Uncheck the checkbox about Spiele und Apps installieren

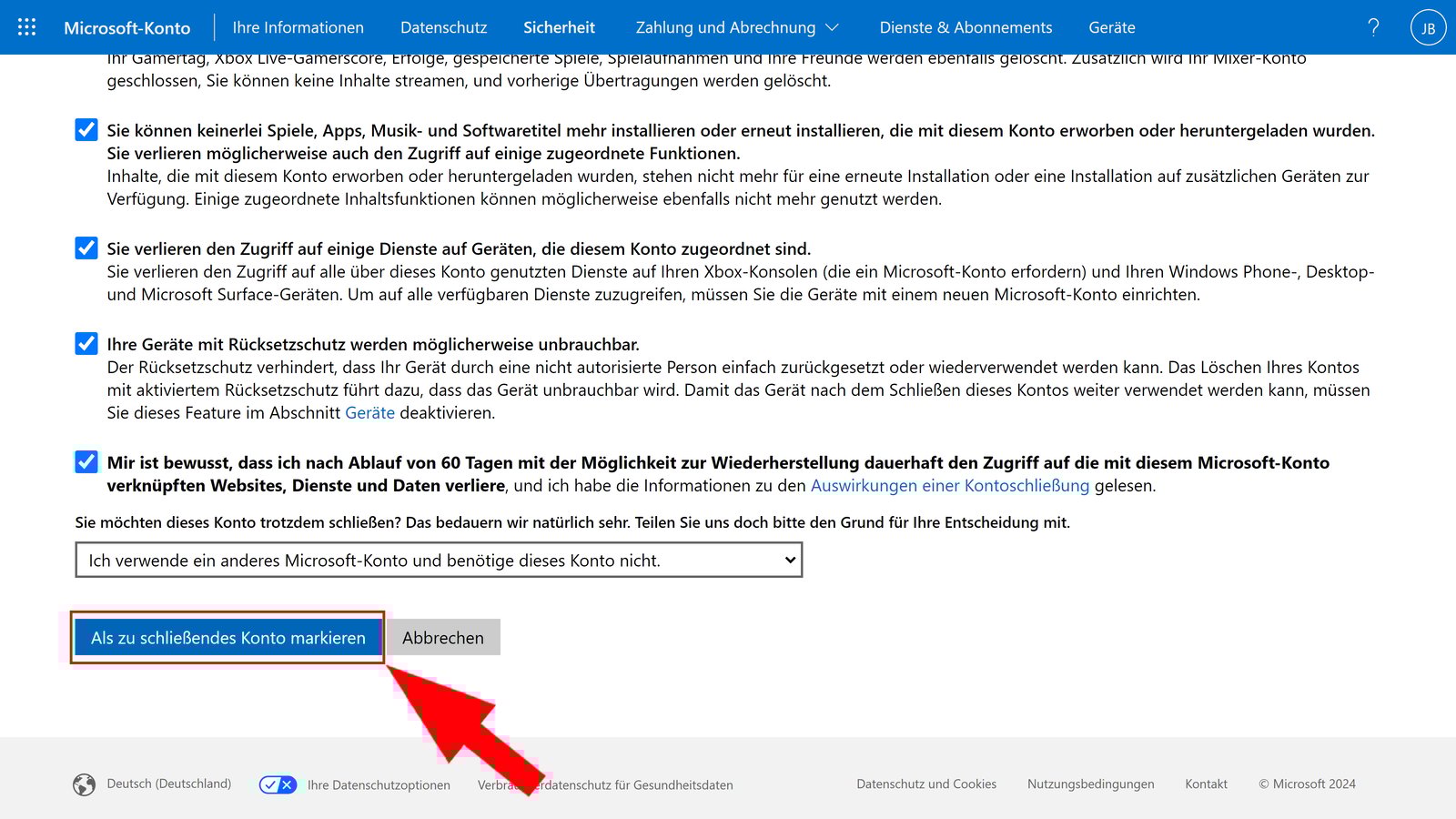pyautogui.click(x=86, y=130)
